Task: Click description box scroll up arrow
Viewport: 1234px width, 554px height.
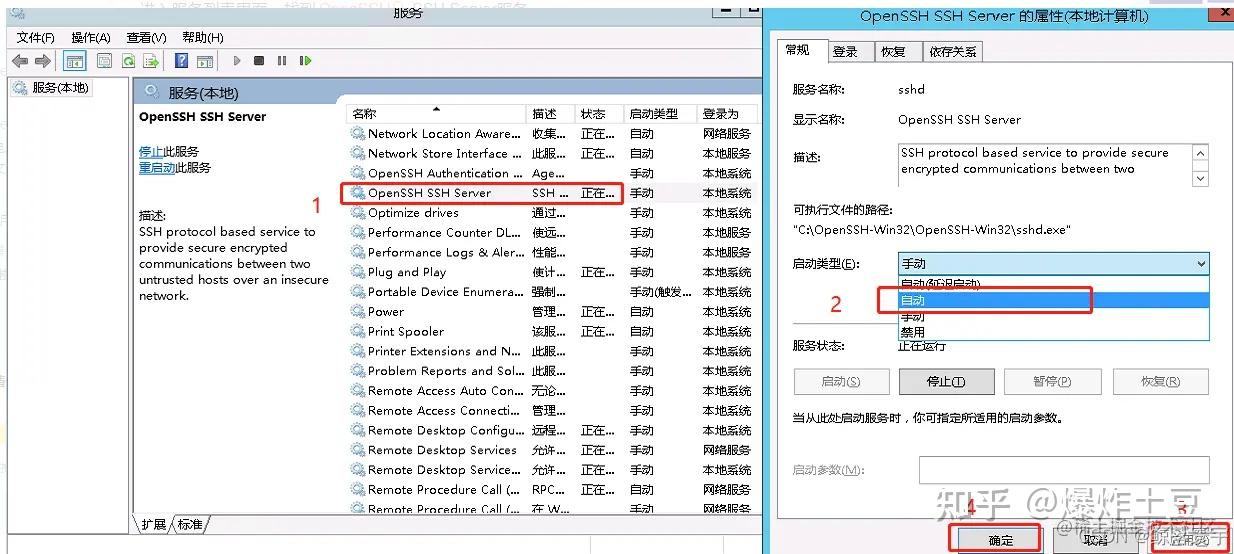Action: click(1201, 153)
